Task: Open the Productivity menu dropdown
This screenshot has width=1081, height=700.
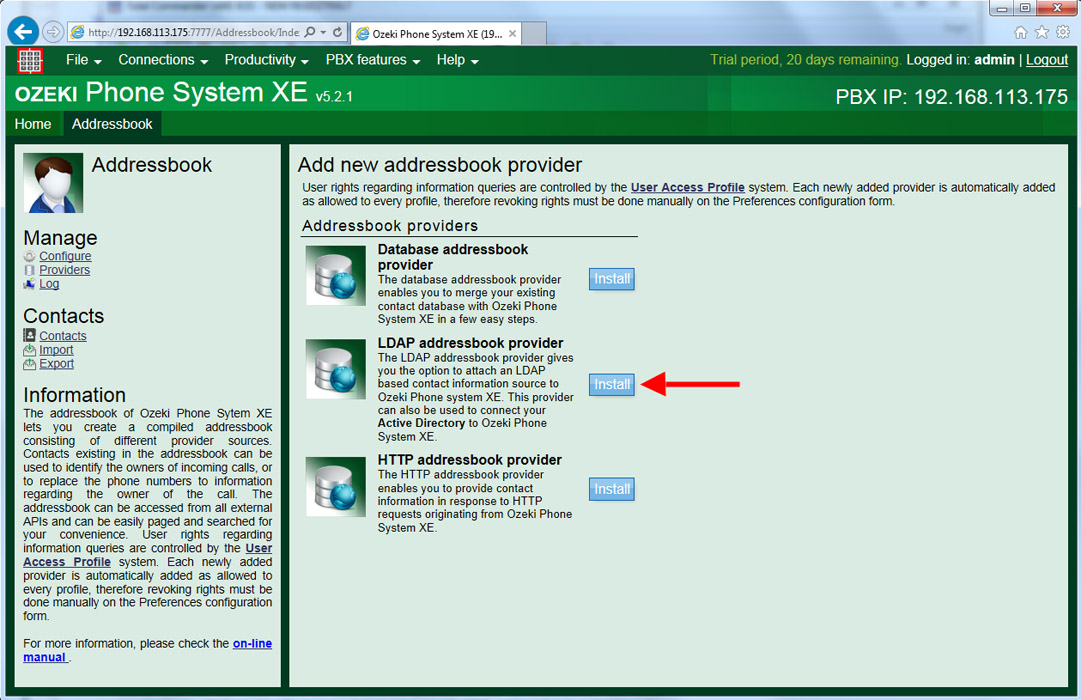Action: click(x=266, y=60)
